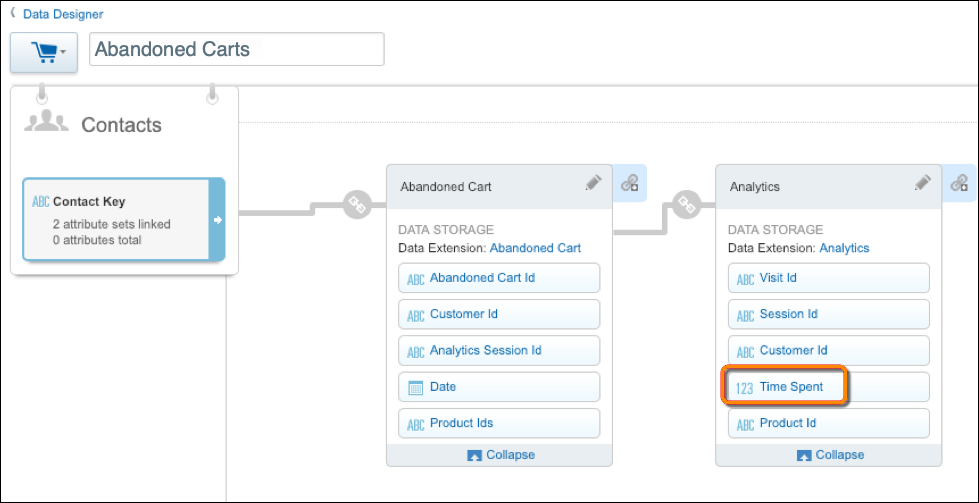
Task: Click the Abandoned Carts name input field
Action: 237,49
